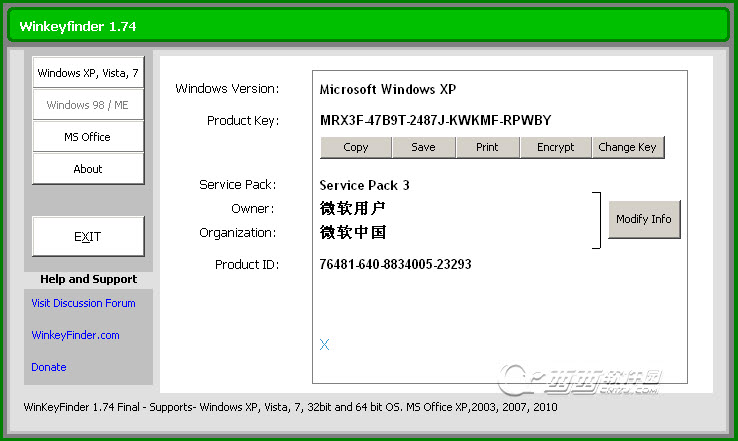Copy the product key

pos(356,147)
